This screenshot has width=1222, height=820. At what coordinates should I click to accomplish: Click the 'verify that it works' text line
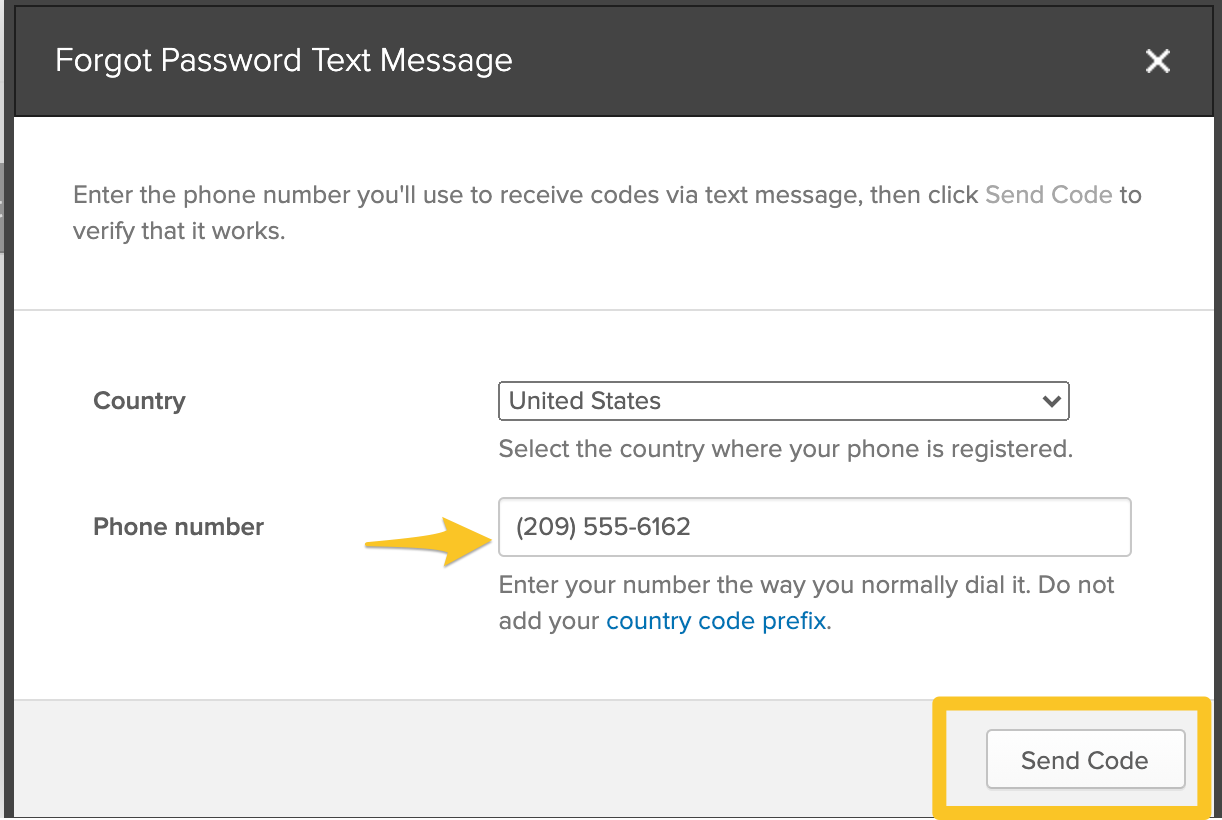[179, 231]
